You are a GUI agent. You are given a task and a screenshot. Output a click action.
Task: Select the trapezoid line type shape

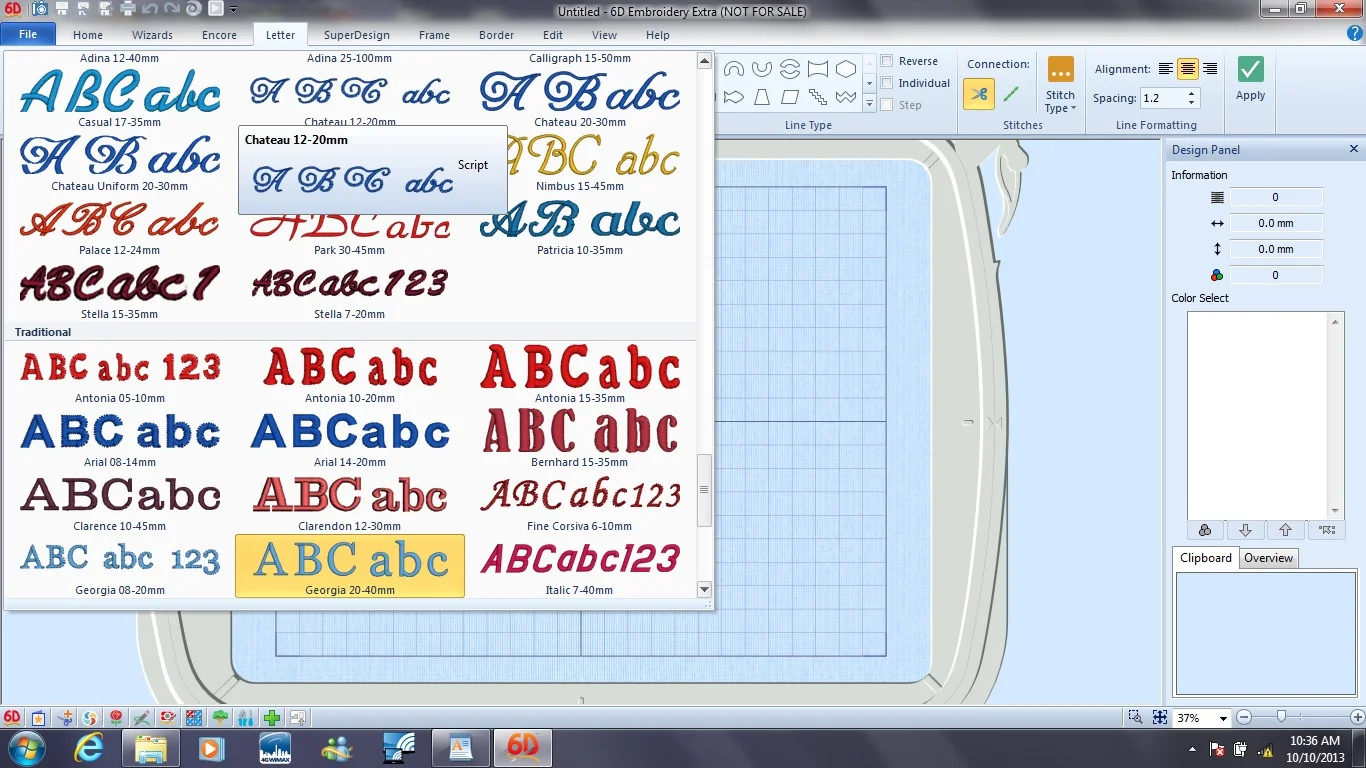762,97
